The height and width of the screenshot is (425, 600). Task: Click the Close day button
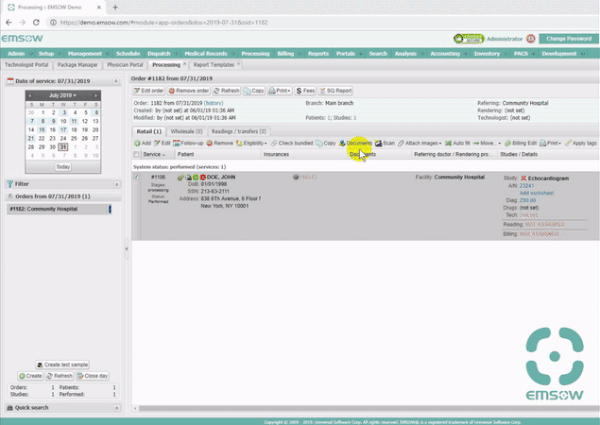pos(92,376)
